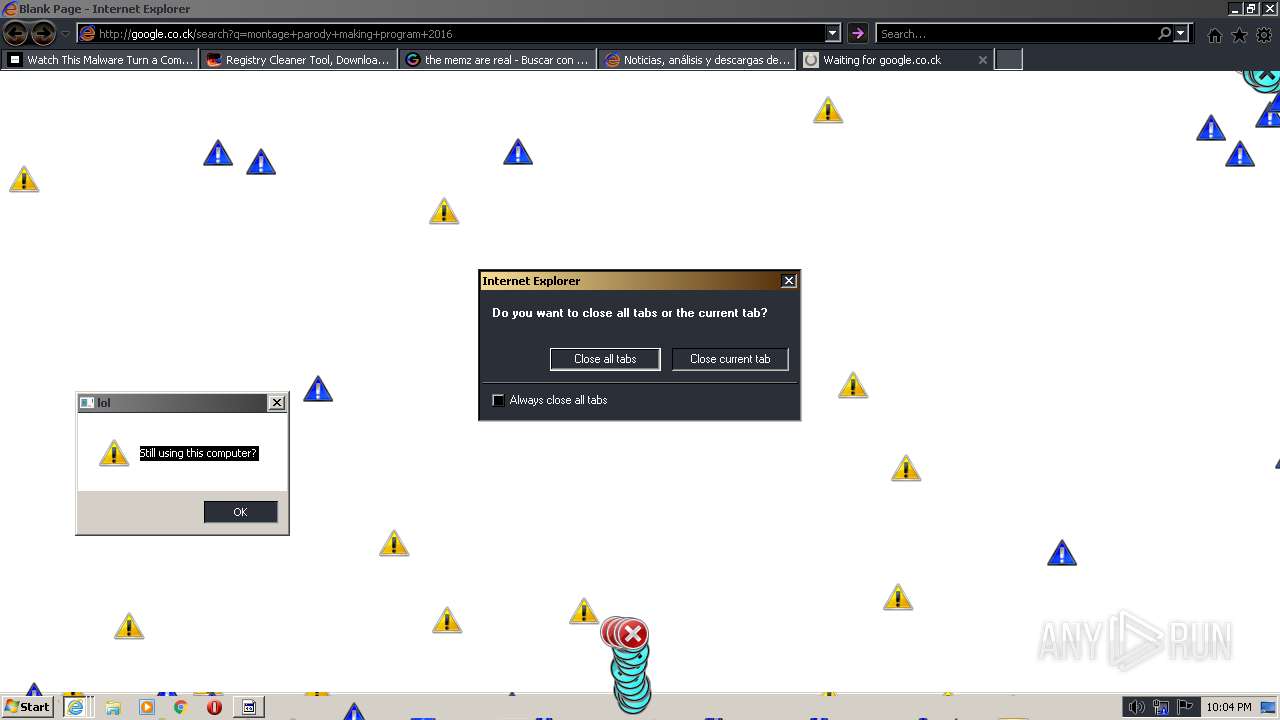Click the purple Go arrow button

[857, 34]
